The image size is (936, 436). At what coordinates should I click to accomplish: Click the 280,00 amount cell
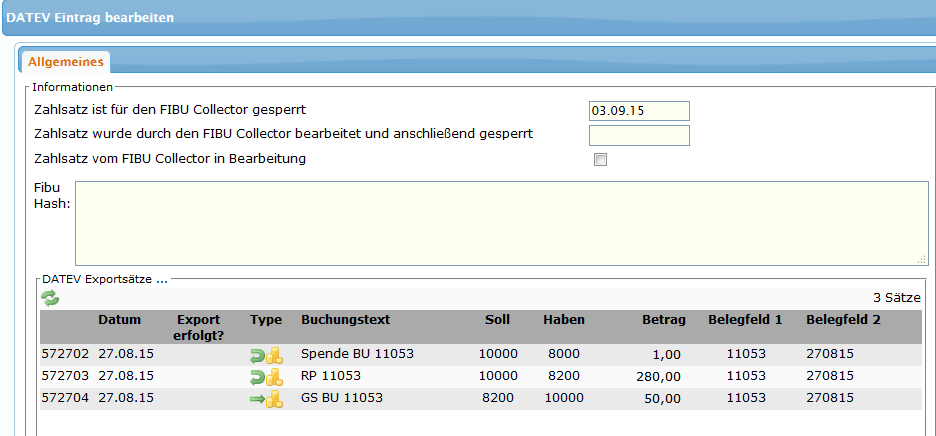660,377
